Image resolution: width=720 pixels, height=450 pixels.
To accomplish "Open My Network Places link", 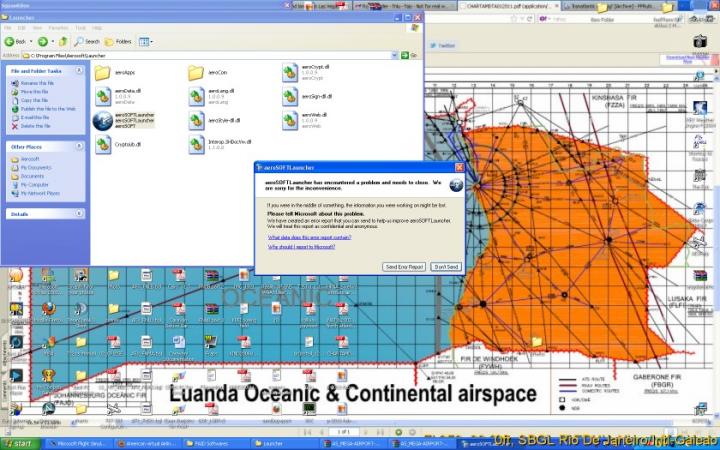I will point(36,193).
